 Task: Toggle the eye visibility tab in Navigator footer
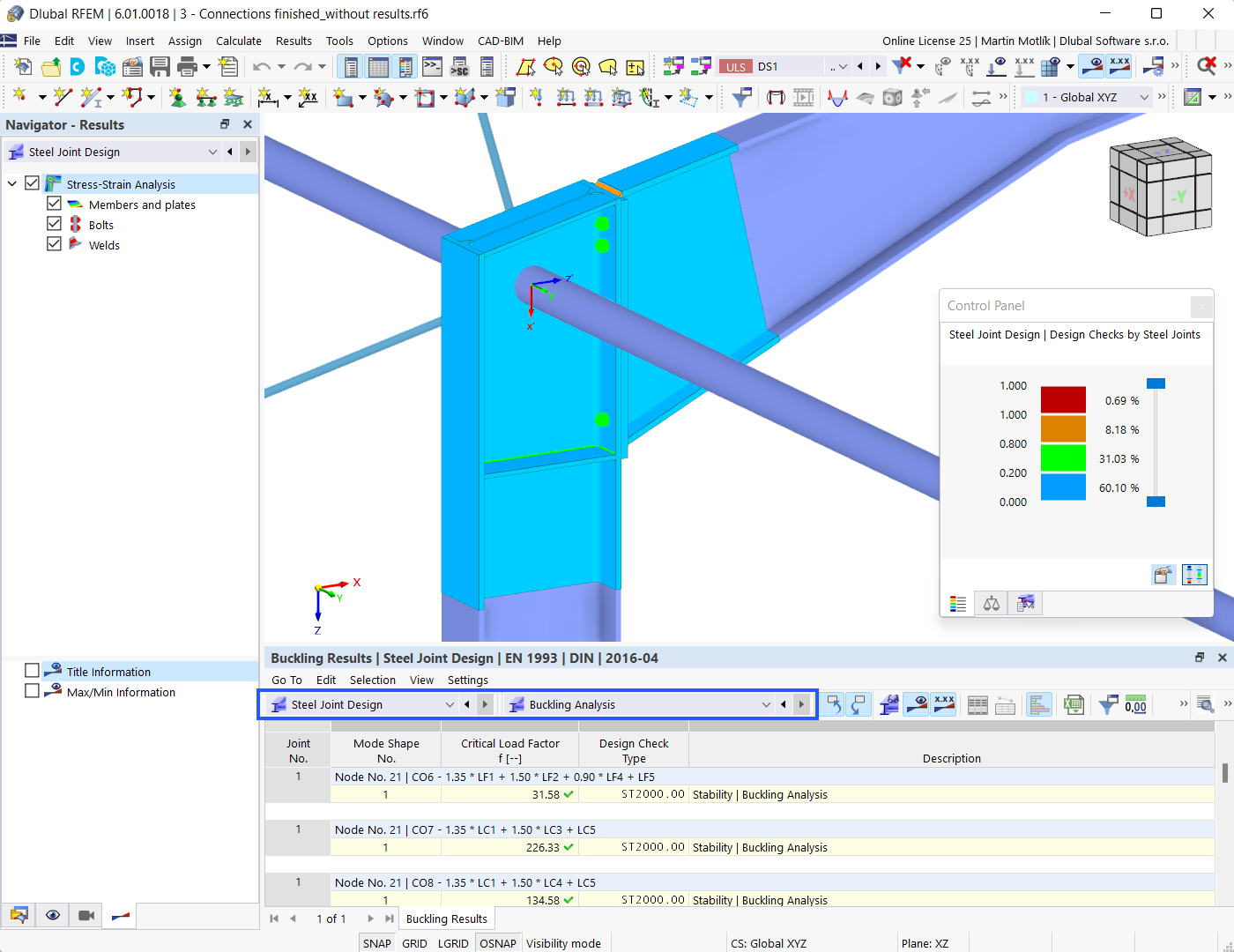tap(53, 916)
